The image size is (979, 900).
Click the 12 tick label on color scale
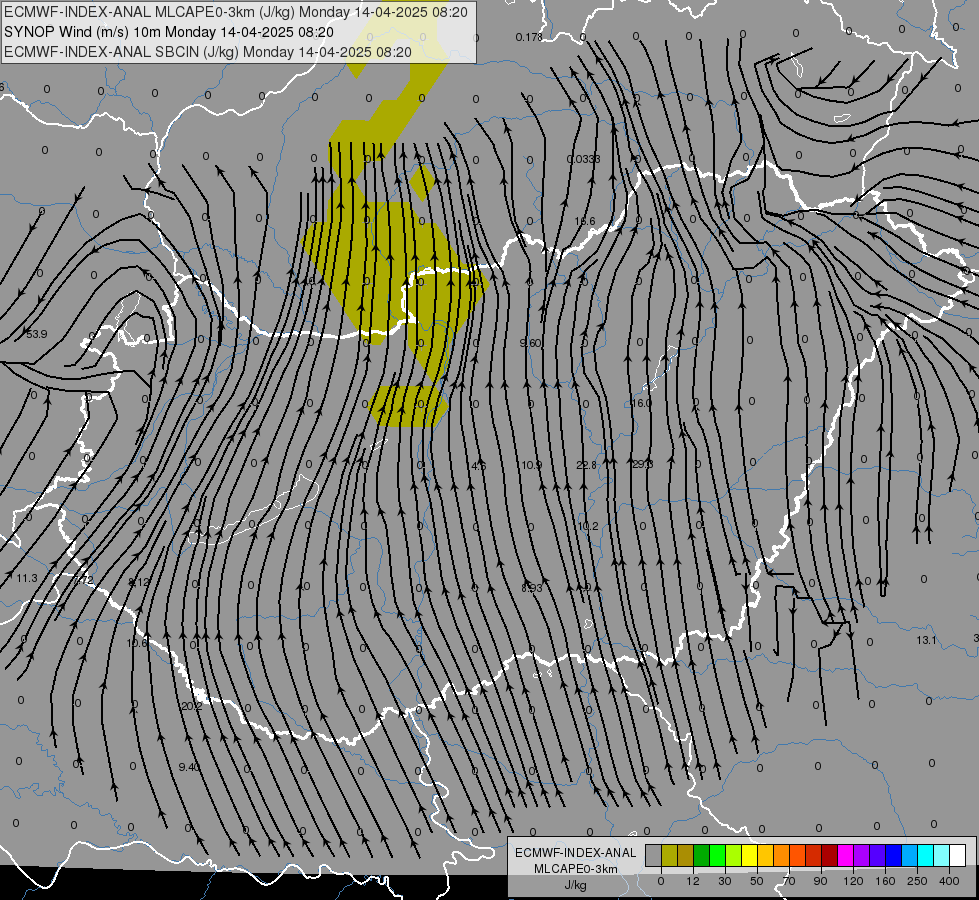point(693,881)
